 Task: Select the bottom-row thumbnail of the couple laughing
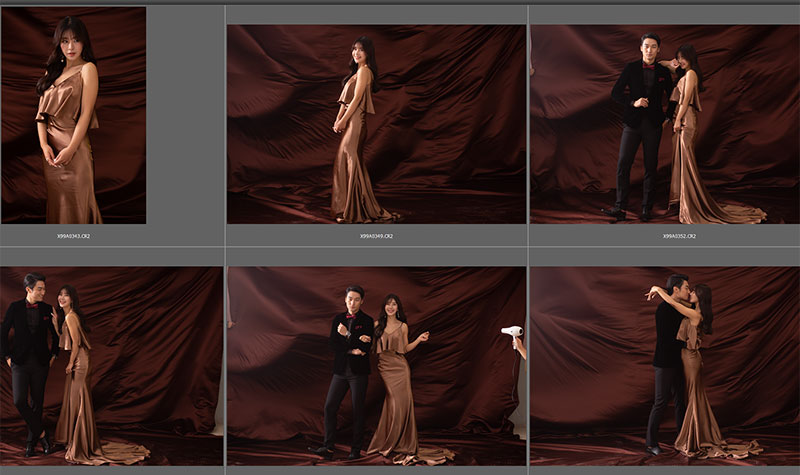(112, 366)
